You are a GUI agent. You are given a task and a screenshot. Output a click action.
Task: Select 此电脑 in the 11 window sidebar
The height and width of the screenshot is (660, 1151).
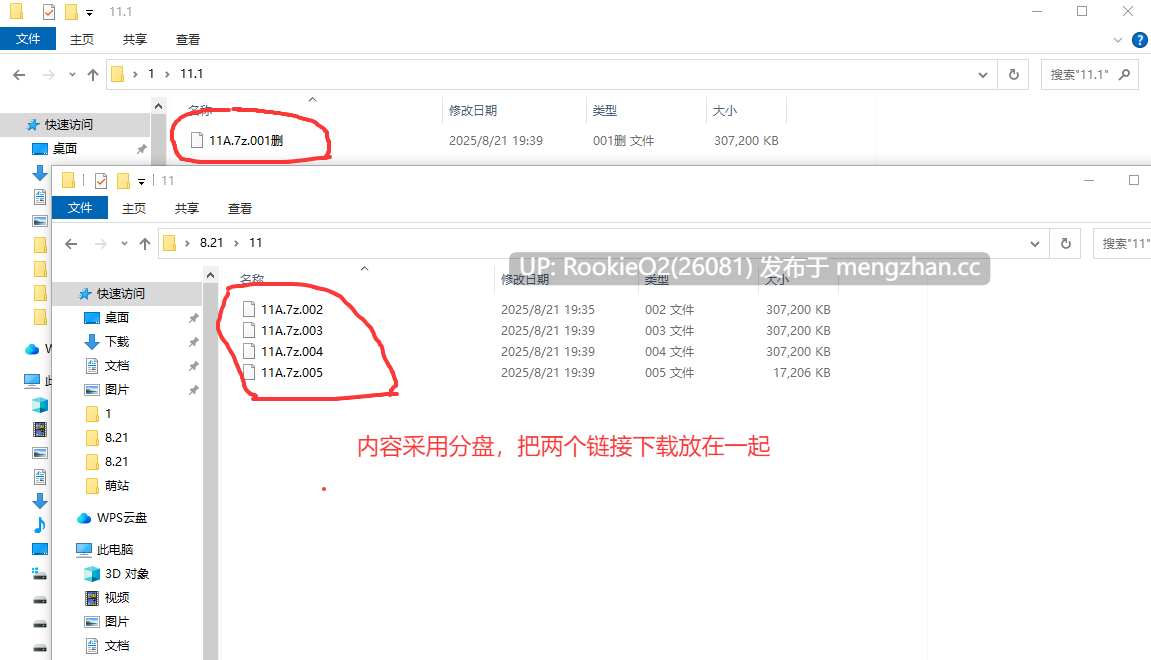115,549
